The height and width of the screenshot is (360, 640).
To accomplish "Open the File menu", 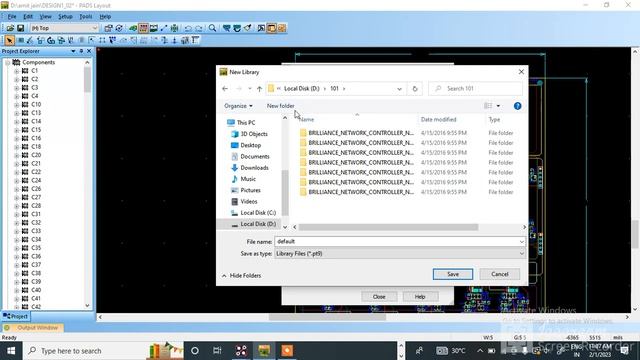I will 12,17.
